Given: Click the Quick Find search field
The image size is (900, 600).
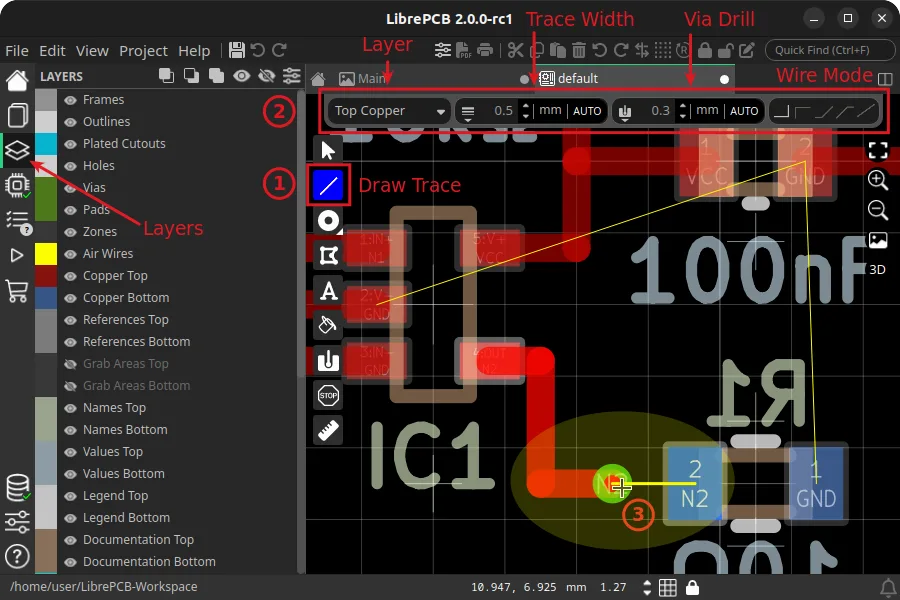Looking at the screenshot, I should (x=830, y=51).
